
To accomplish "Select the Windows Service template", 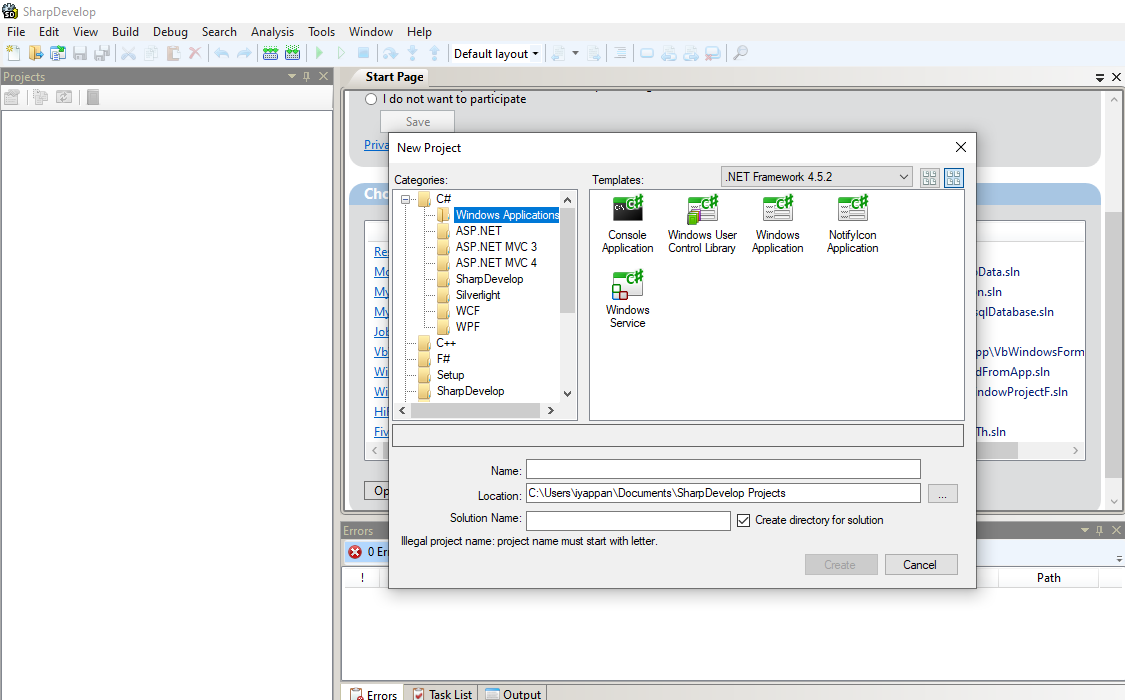I will (x=628, y=300).
